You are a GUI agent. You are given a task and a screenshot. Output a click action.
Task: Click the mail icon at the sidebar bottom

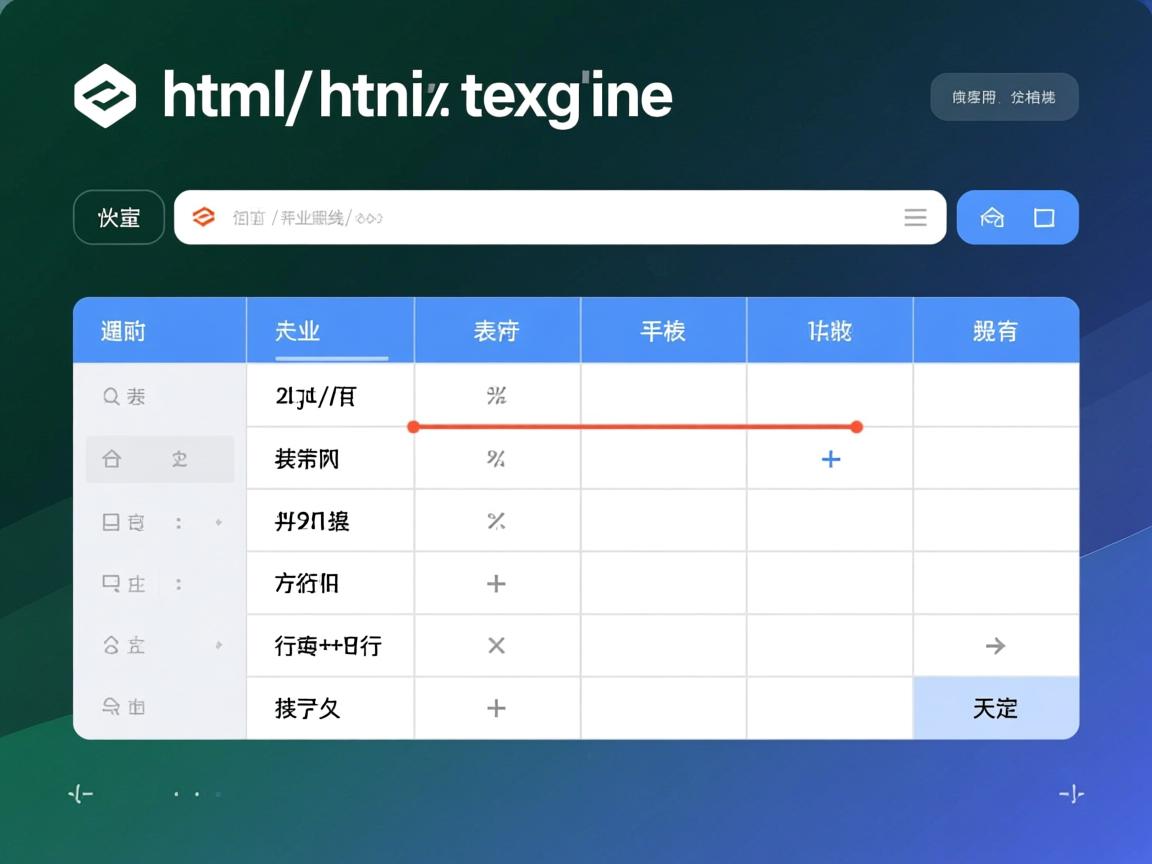coord(111,707)
